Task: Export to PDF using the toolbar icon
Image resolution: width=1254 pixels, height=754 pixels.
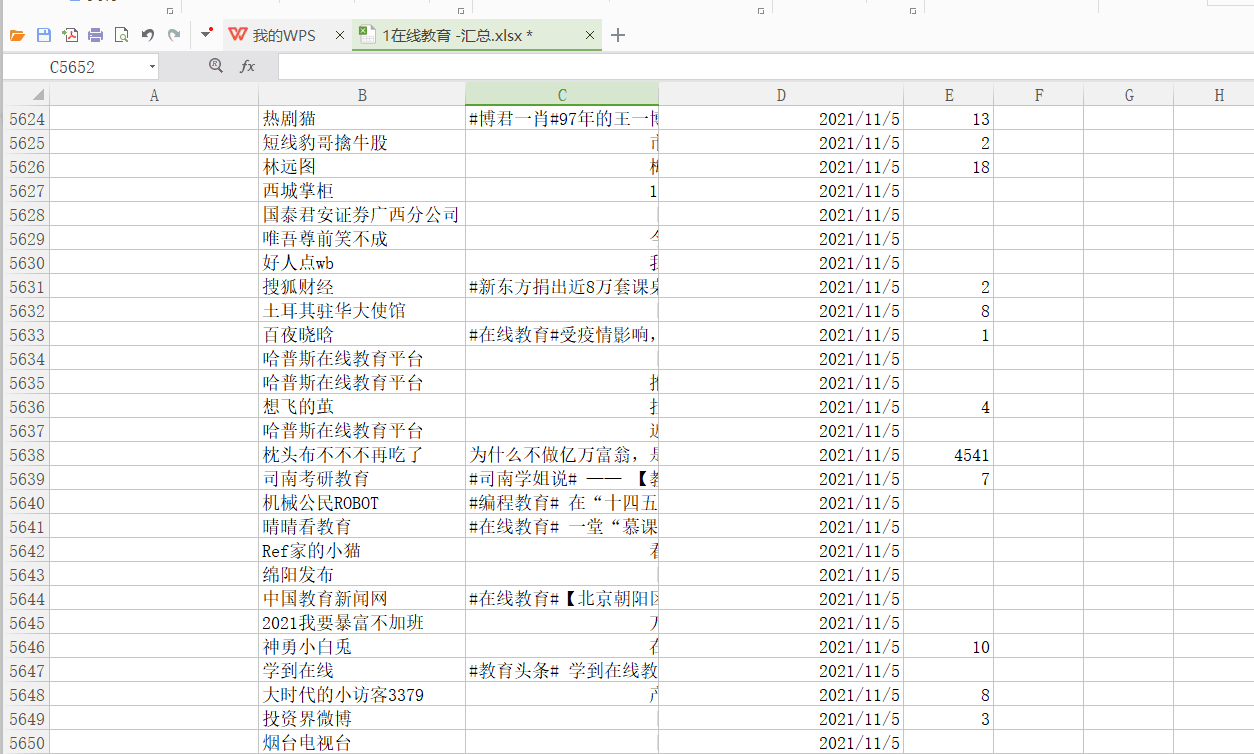Action: (70, 35)
